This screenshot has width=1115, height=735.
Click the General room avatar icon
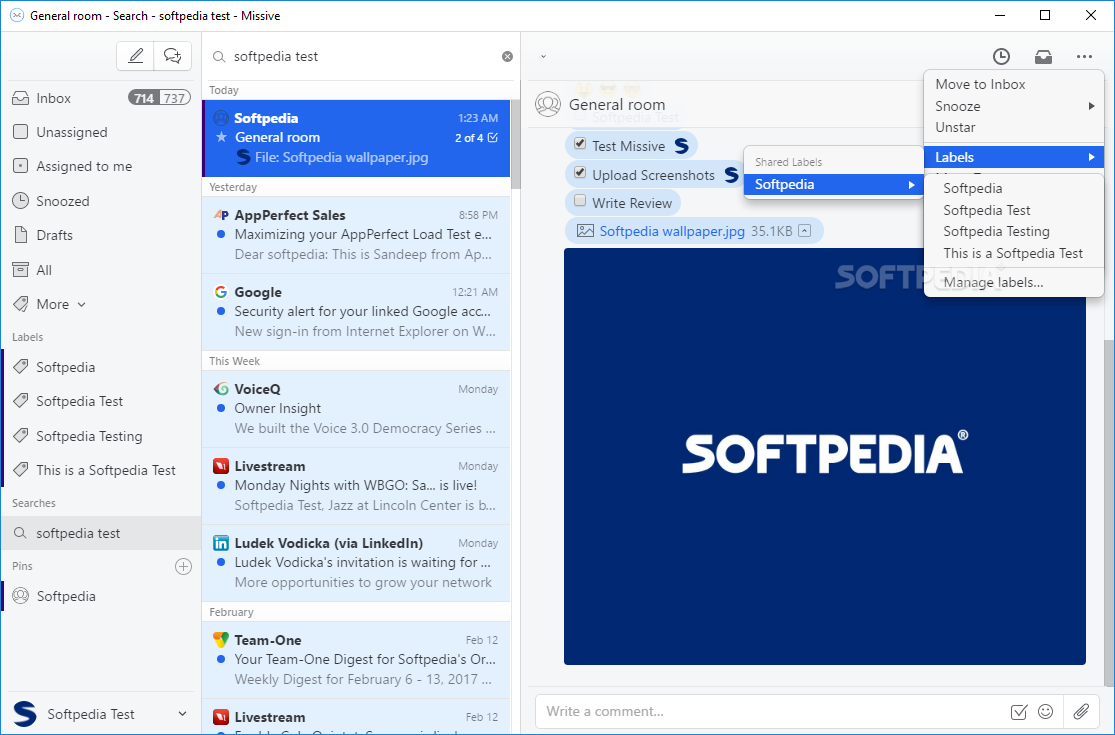coord(548,104)
